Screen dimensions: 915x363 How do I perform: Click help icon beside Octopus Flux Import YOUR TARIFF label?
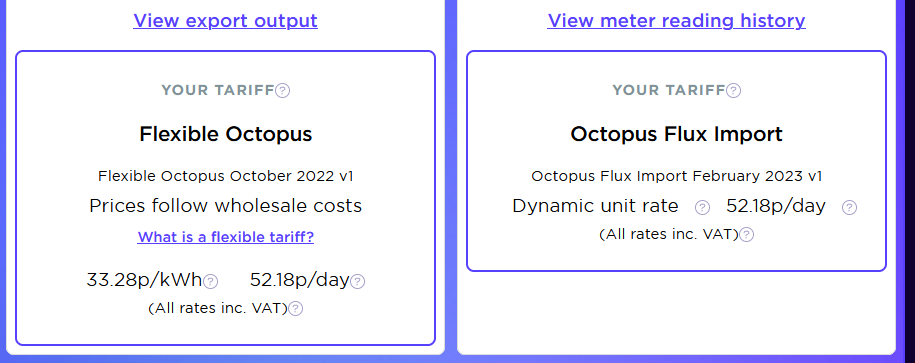point(734,90)
